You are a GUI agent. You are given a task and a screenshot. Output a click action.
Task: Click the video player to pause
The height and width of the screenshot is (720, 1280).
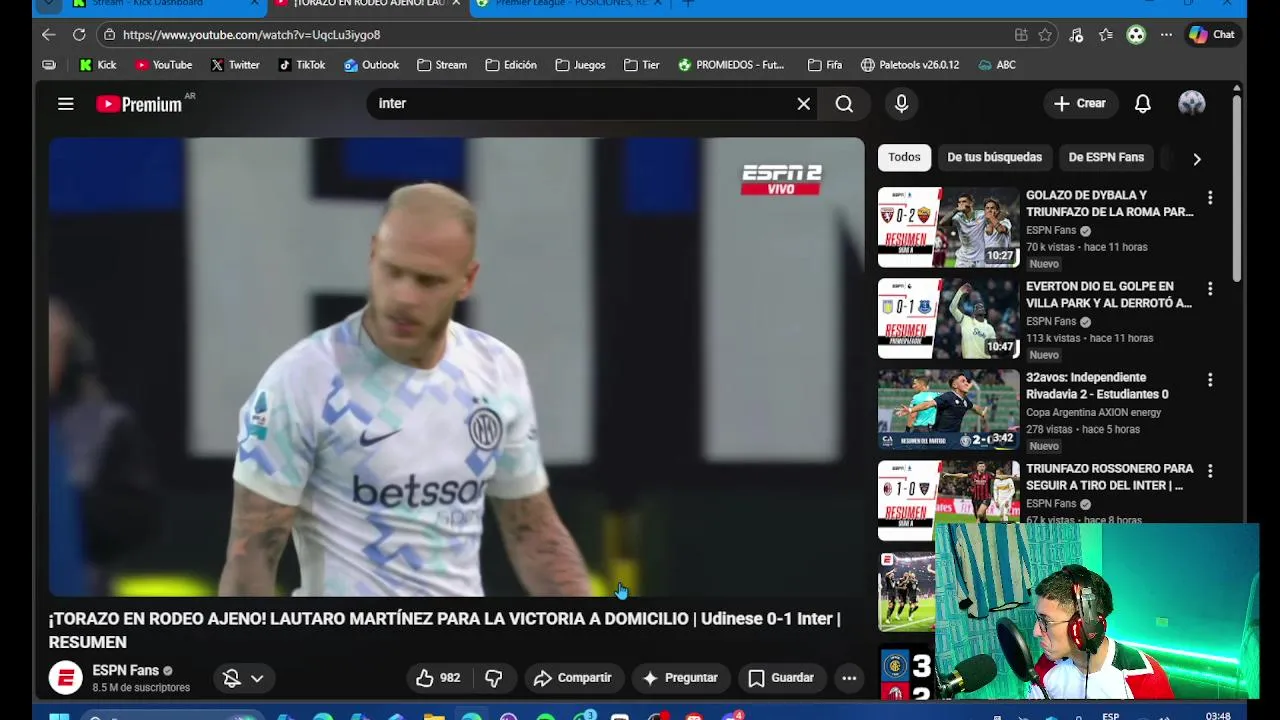[x=456, y=367]
